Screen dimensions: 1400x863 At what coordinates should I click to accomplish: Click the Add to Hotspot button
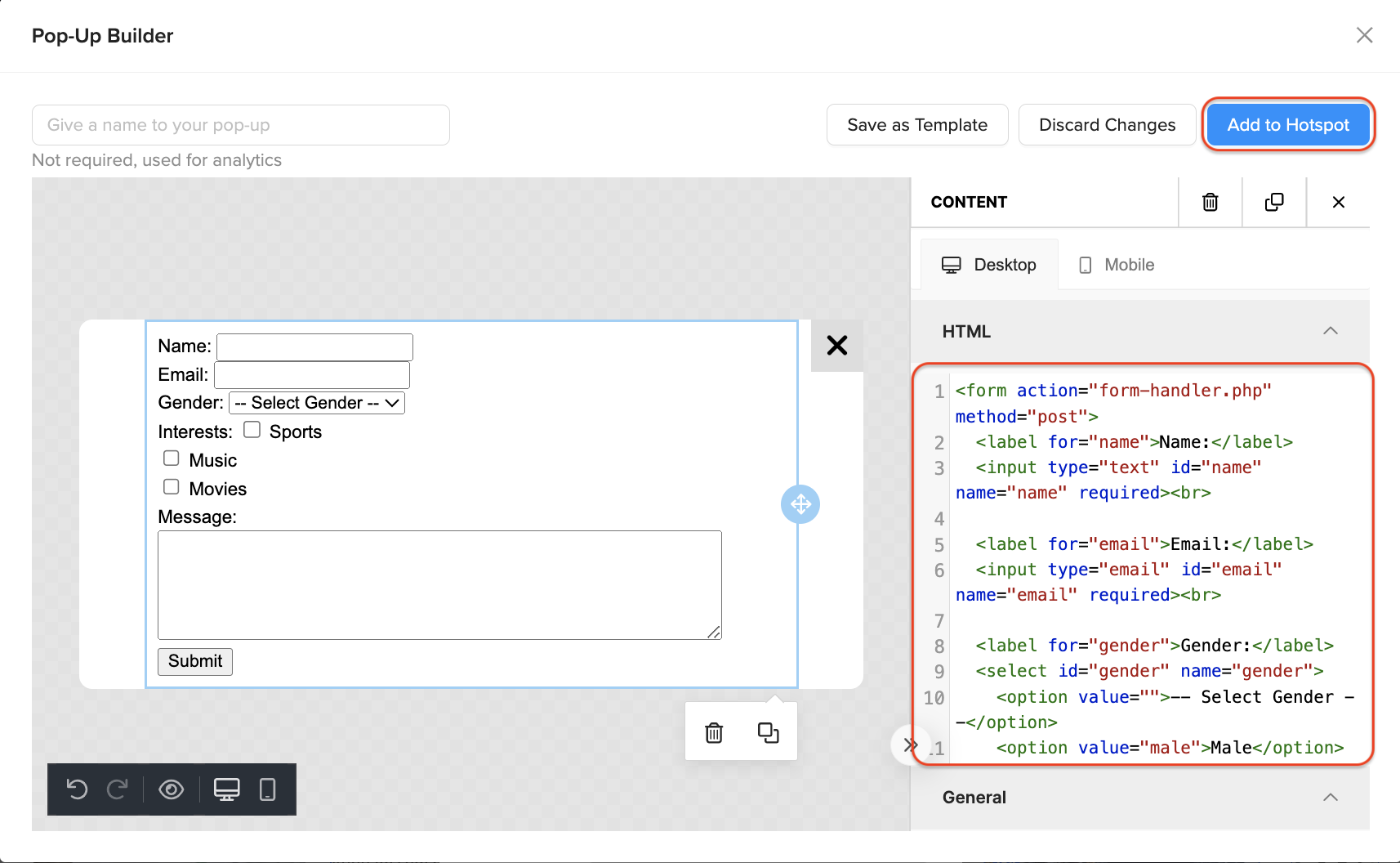(x=1288, y=125)
